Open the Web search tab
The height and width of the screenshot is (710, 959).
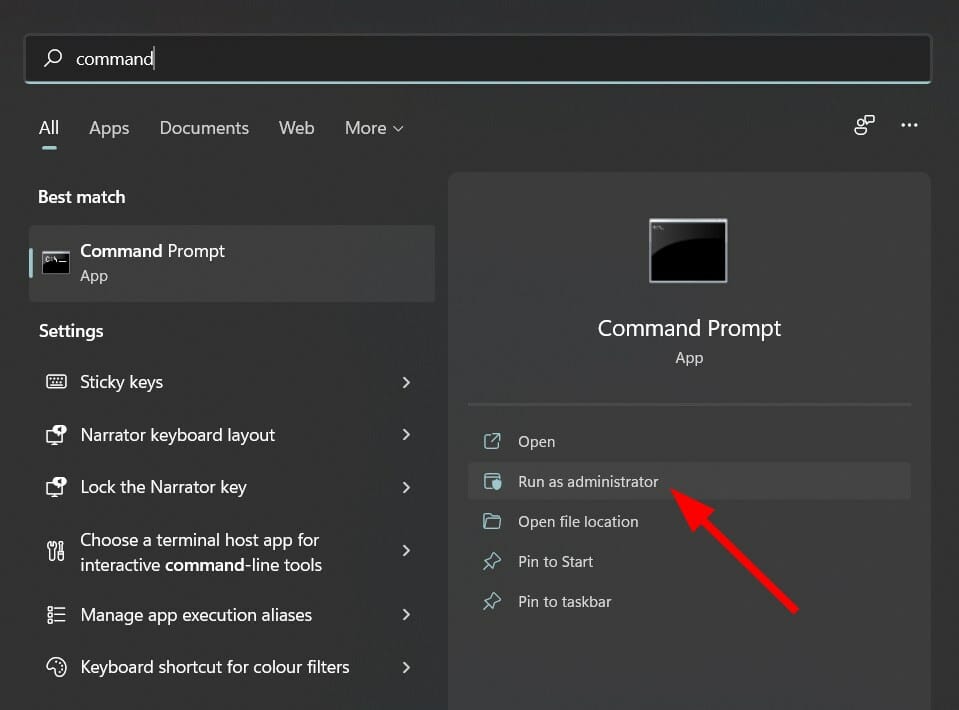296,128
